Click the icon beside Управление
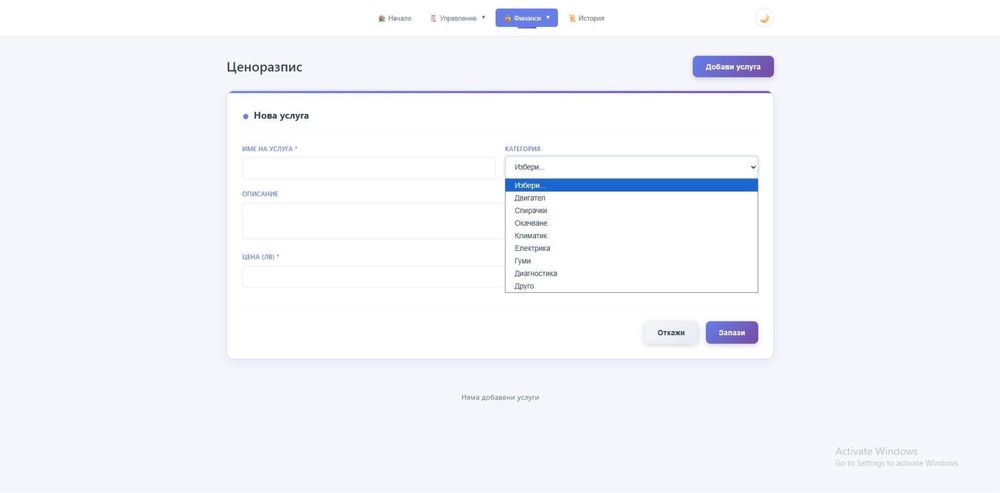This screenshot has height=493, width=1000. (x=434, y=18)
